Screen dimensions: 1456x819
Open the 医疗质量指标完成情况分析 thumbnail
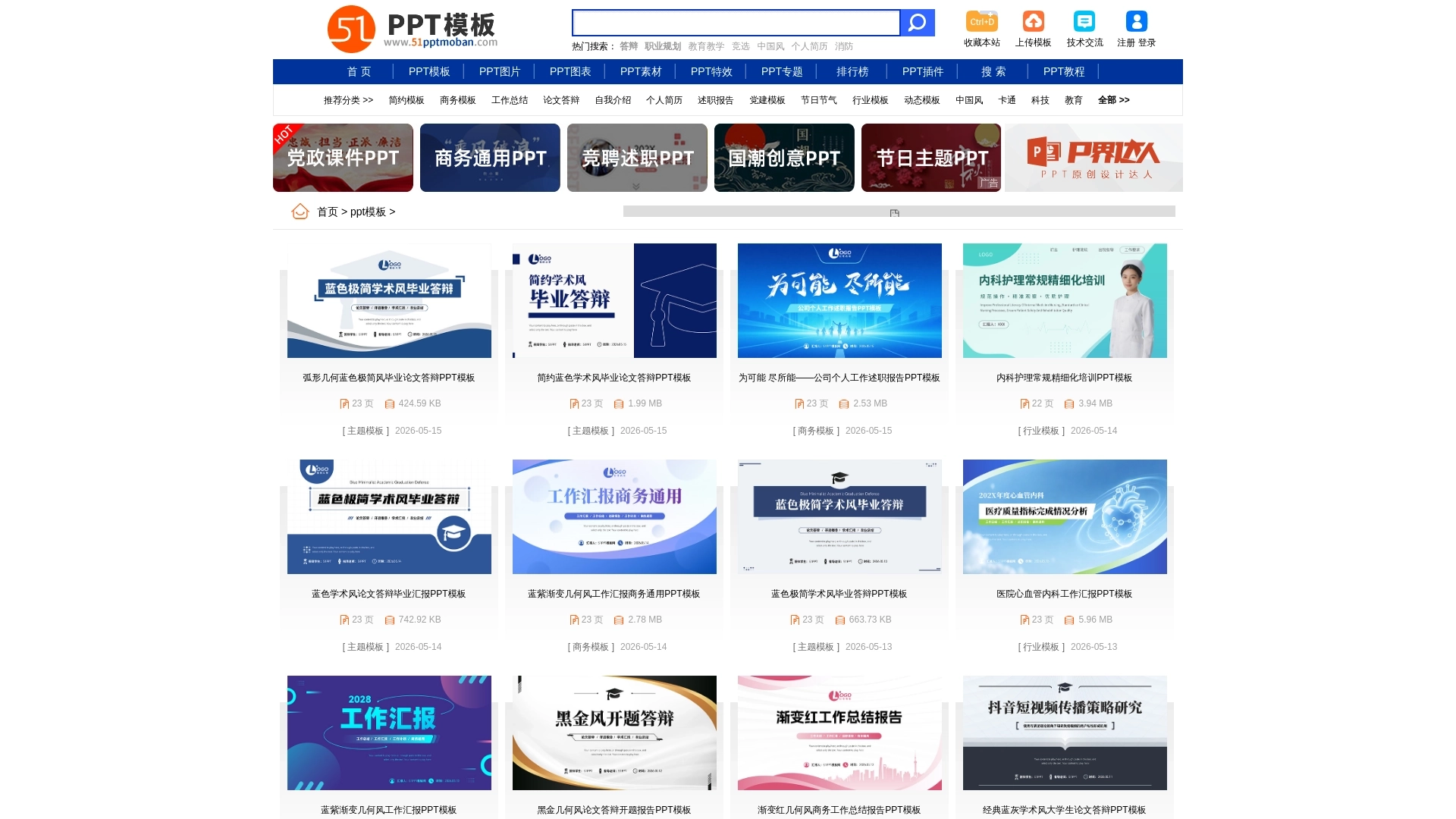tap(1065, 516)
